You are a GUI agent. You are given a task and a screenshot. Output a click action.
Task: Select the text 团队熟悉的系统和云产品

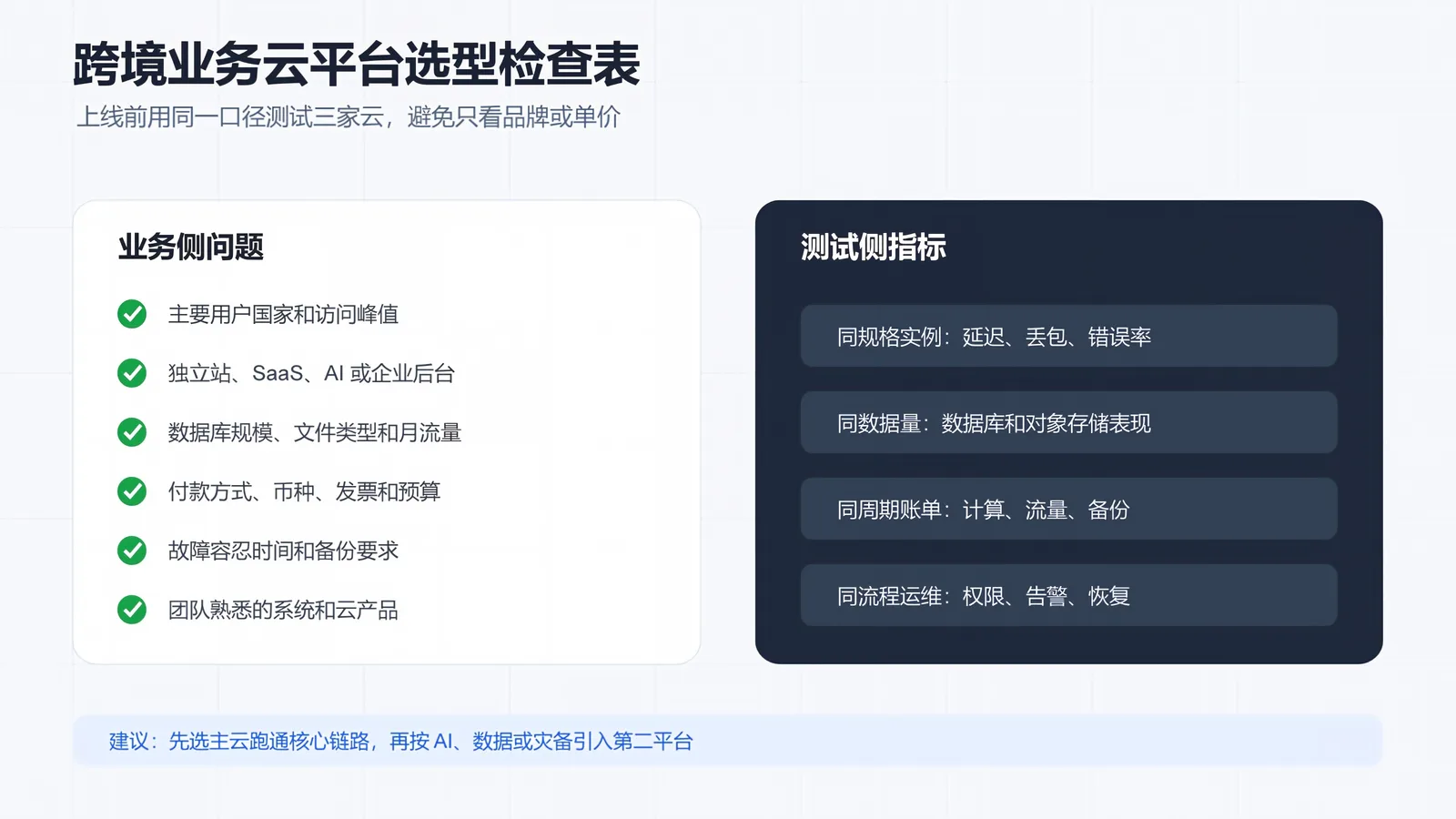click(x=283, y=610)
